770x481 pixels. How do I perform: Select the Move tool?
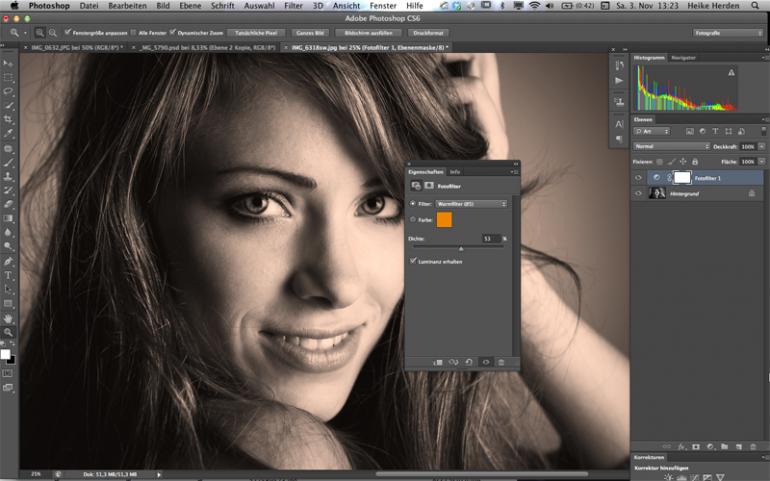tap(8, 63)
